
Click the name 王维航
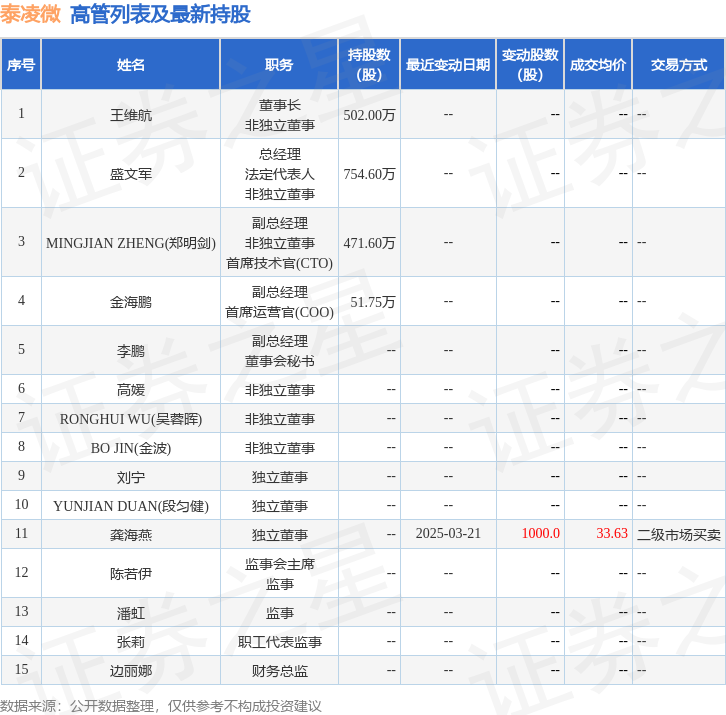pos(131,115)
